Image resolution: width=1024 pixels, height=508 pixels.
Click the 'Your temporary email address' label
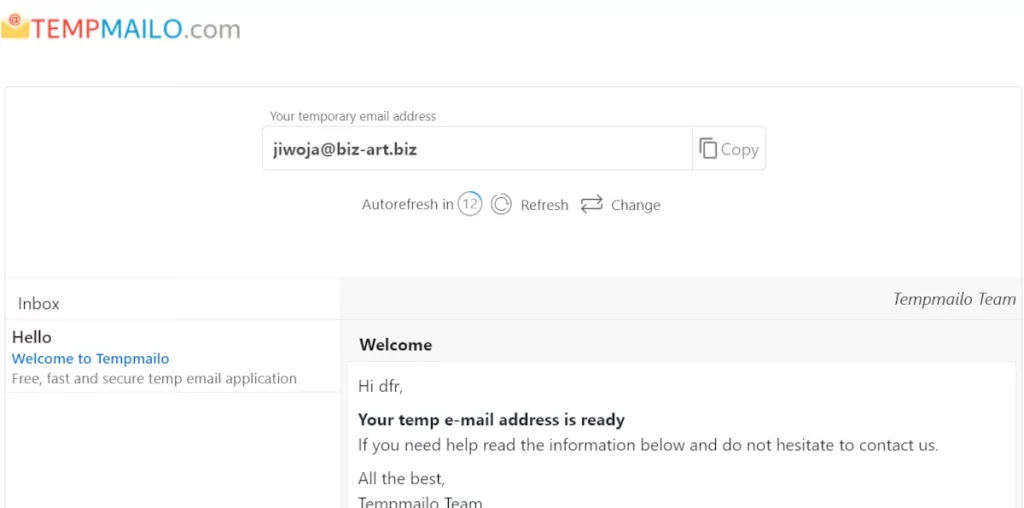pyautogui.click(x=353, y=116)
